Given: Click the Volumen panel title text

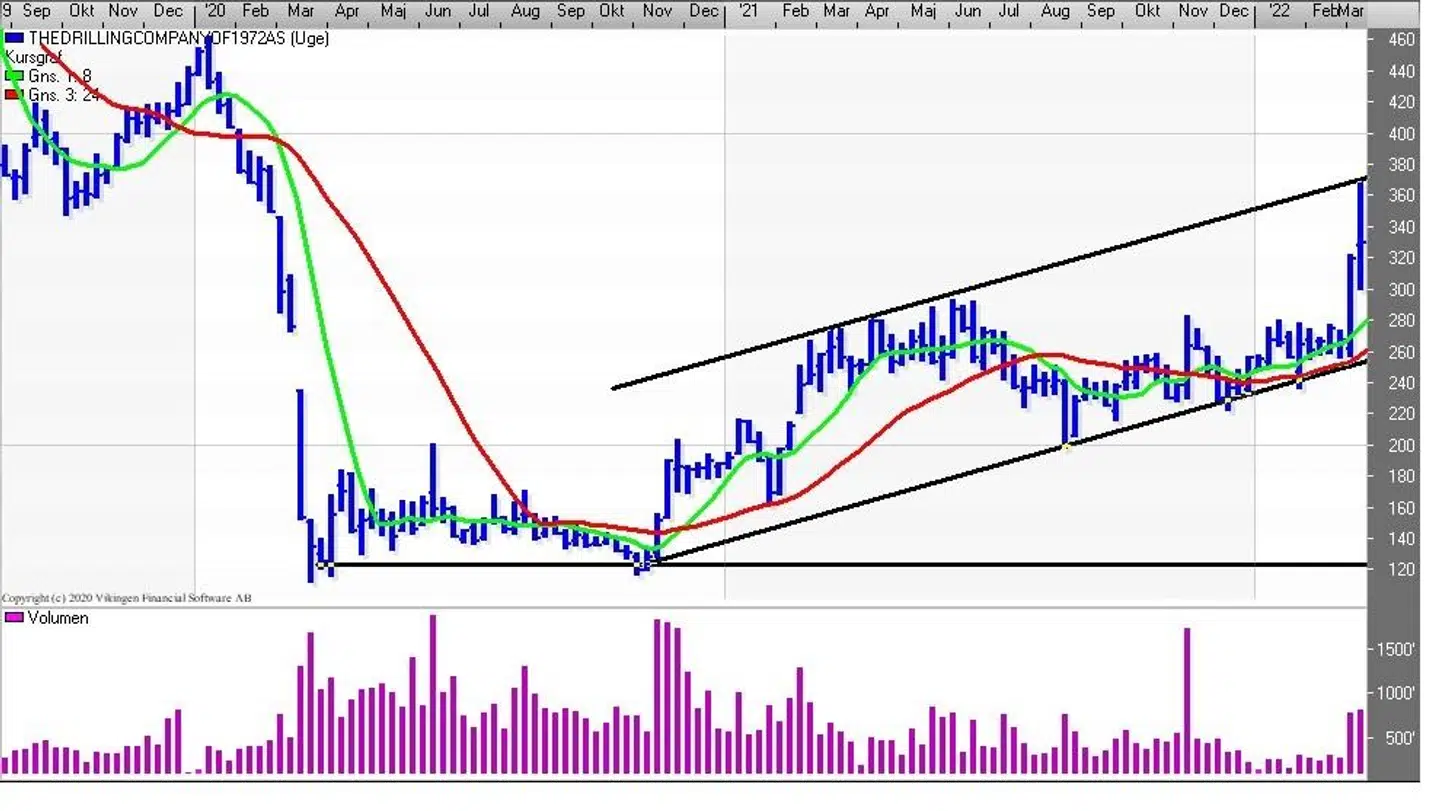Looking at the screenshot, I should click(x=58, y=618).
